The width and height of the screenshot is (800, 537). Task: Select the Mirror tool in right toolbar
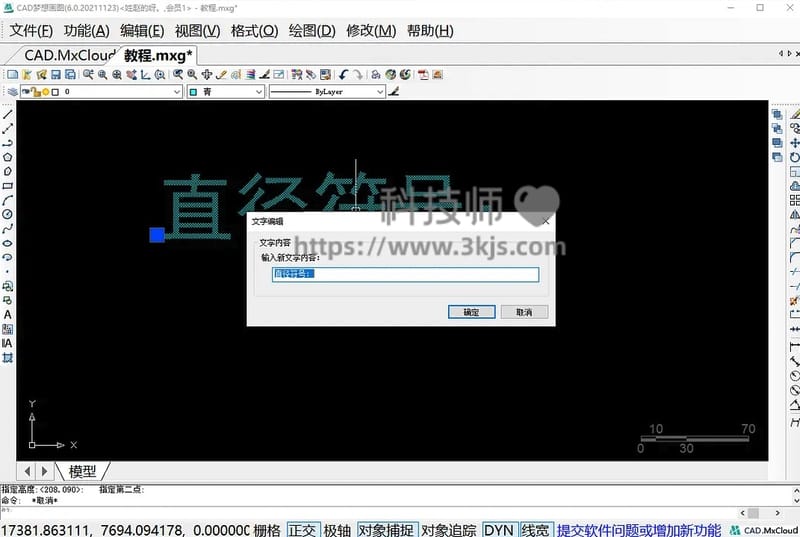pos(794,215)
